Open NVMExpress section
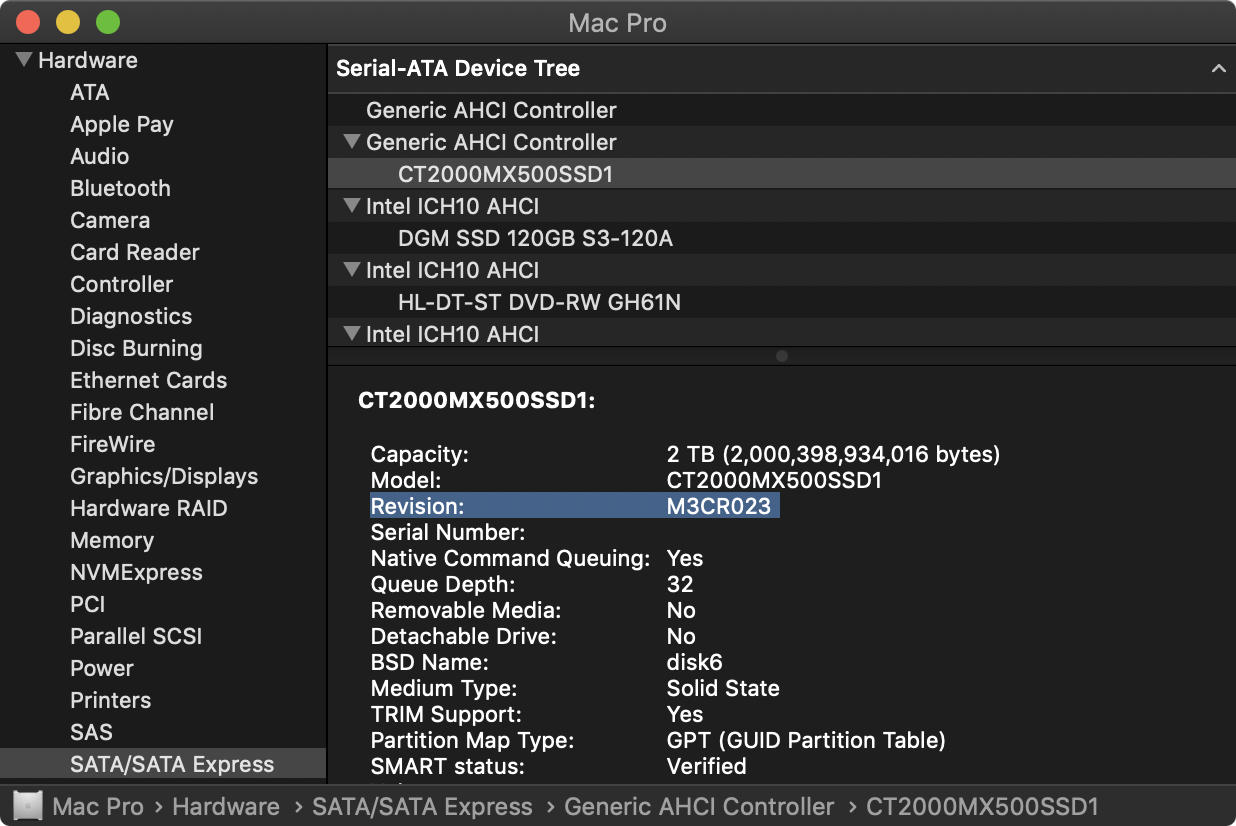This screenshot has height=826, width=1236. 136,572
